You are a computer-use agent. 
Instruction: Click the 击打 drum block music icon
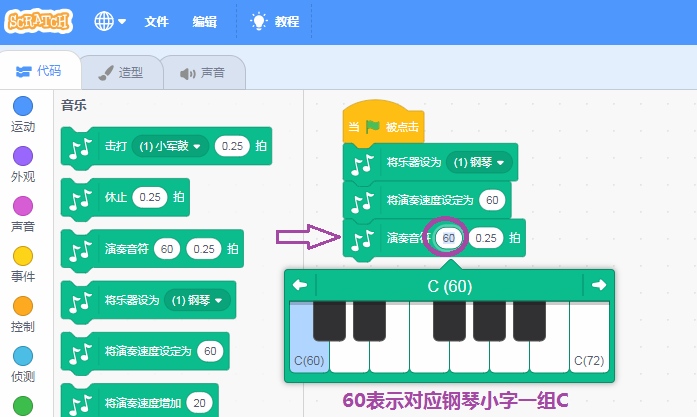click(x=80, y=148)
